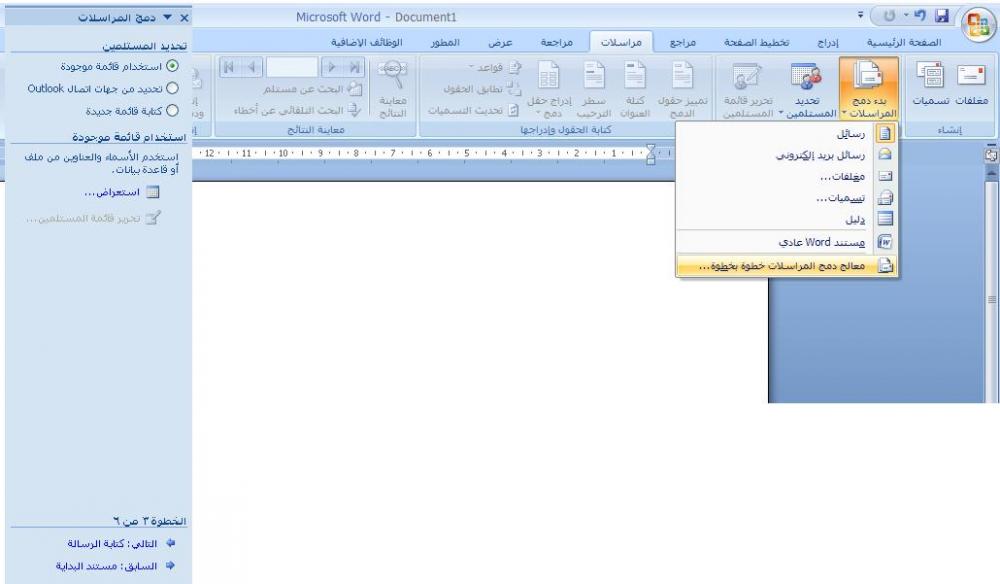The width and height of the screenshot is (1000, 584).
Task: Open the Mail Merge pane options arrow
Action: click(168, 17)
